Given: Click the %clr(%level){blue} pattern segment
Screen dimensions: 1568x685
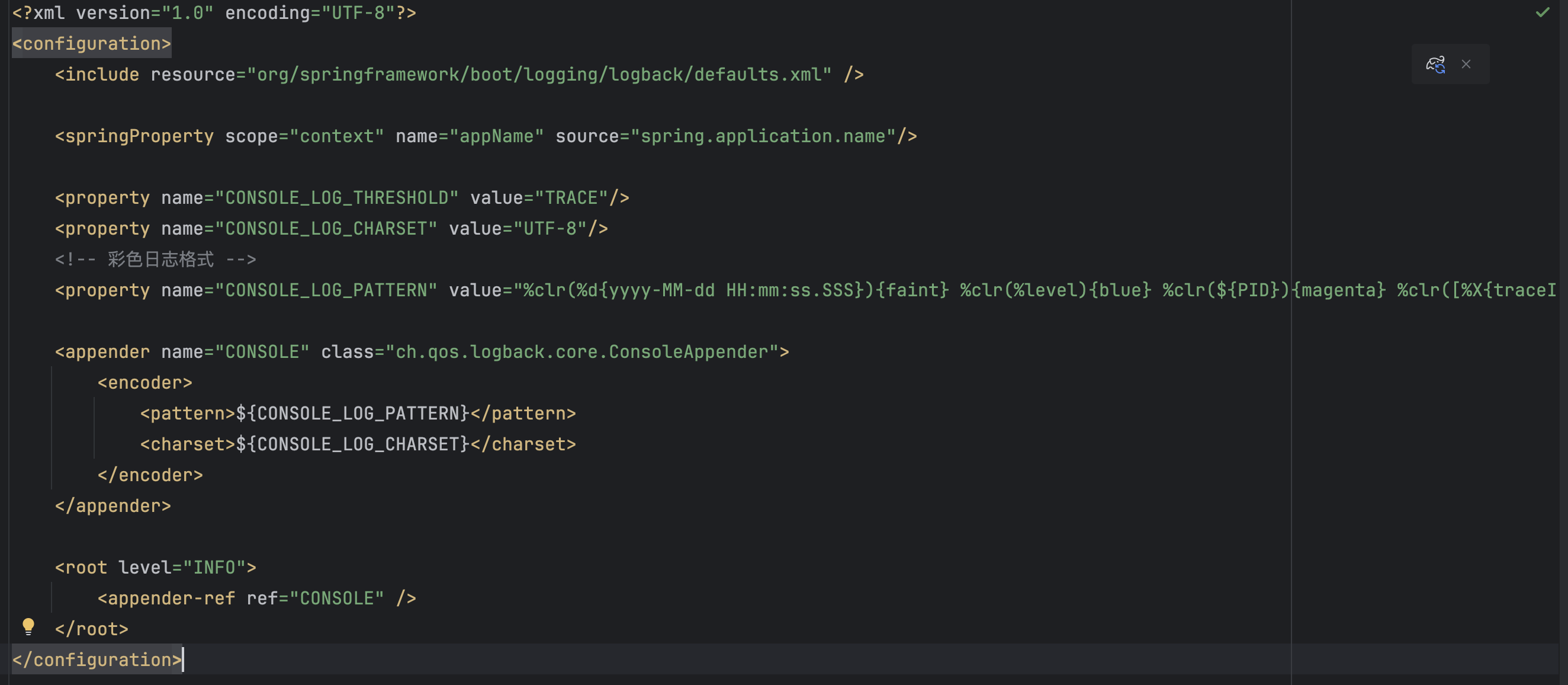Looking at the screenshot, I should click(1055, 290).
